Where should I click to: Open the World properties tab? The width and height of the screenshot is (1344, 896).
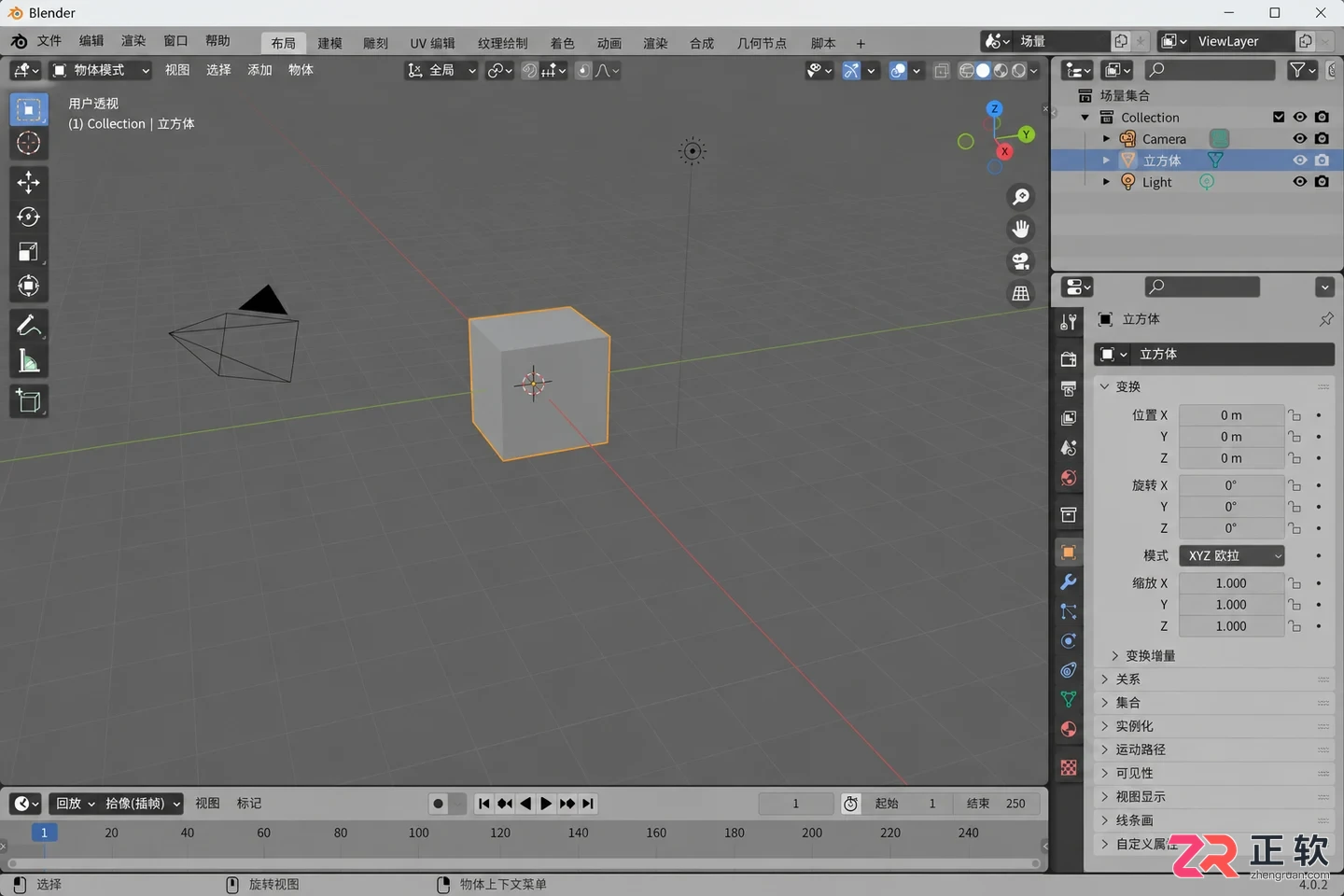click(x=1069, y=478)
